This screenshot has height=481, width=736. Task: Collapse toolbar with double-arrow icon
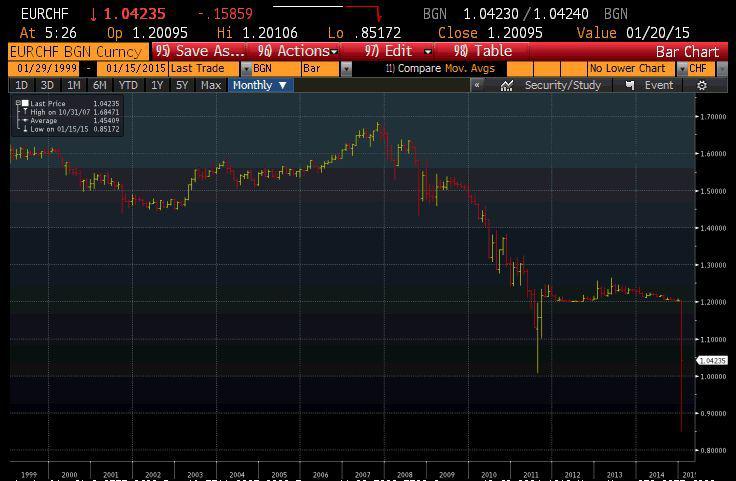click(478, 86)
